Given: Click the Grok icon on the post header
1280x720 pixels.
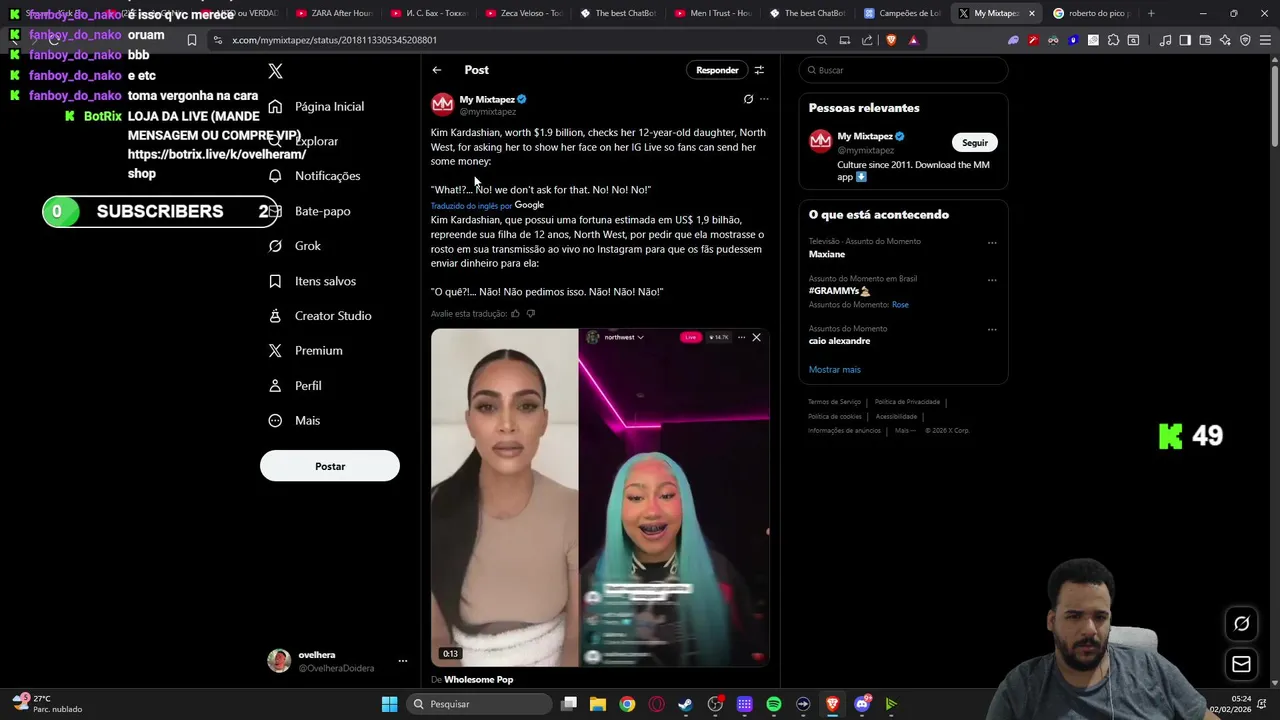Looking at the screenshot, I should click(748, 99).
